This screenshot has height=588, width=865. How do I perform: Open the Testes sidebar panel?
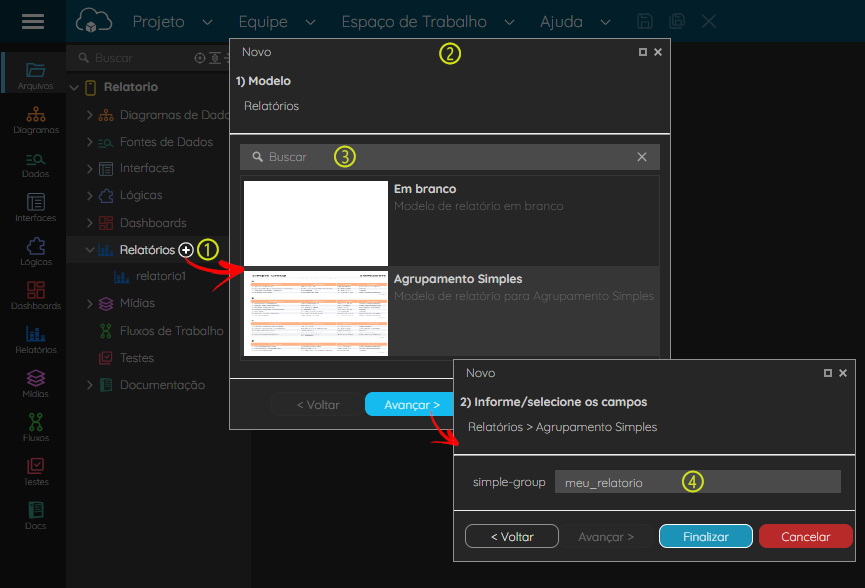[36, 472]
